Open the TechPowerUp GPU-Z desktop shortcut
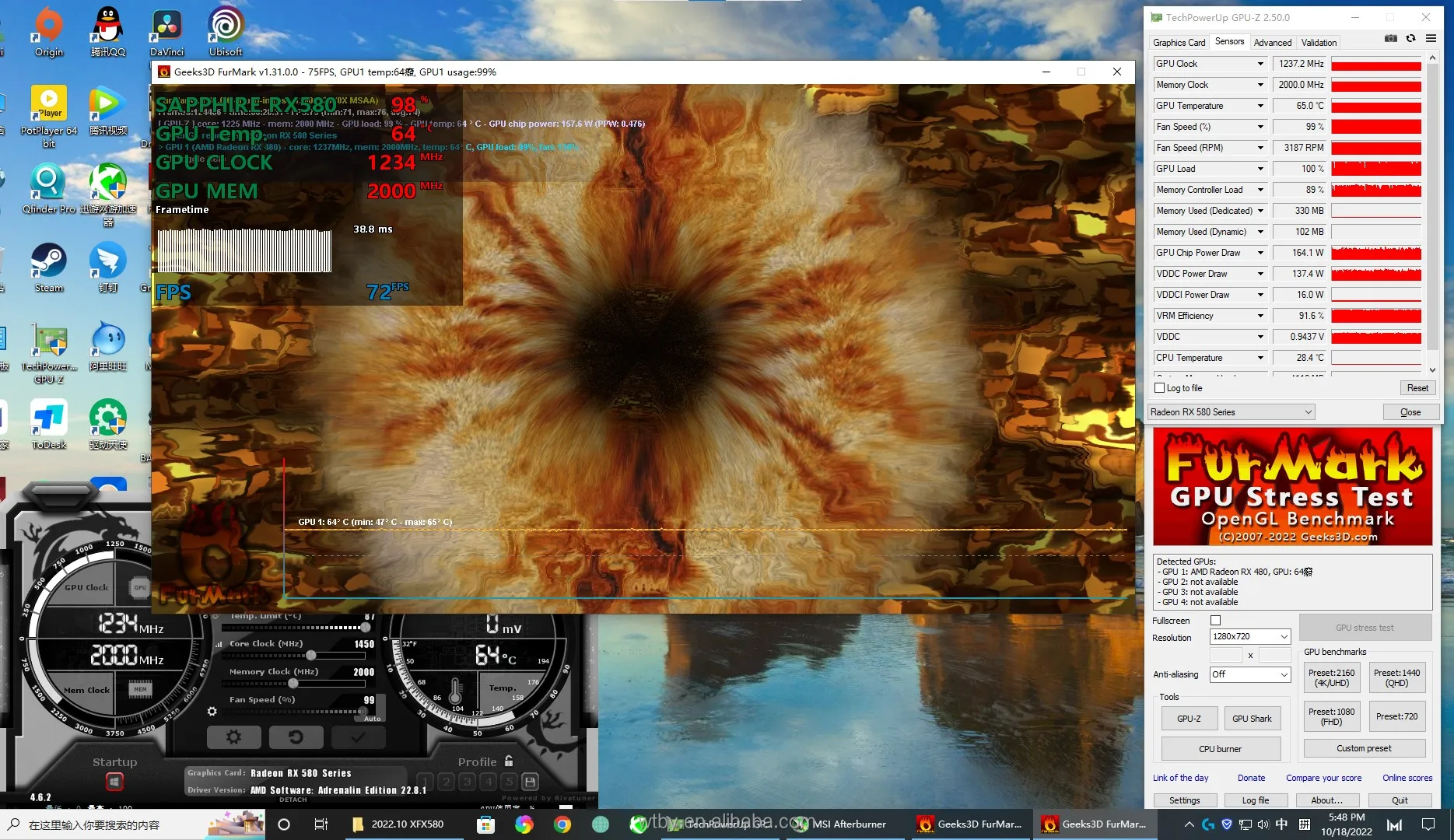1454x840 pixels. (x=49, y=352)
